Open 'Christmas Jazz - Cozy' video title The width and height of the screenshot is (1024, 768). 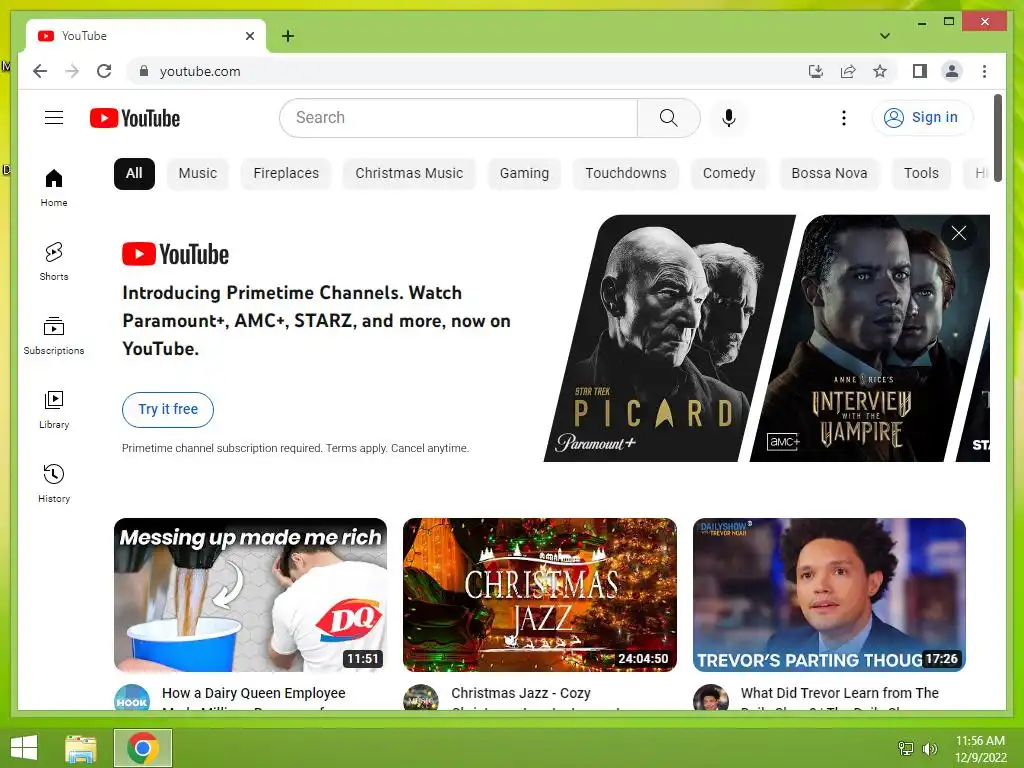point(520,693)
